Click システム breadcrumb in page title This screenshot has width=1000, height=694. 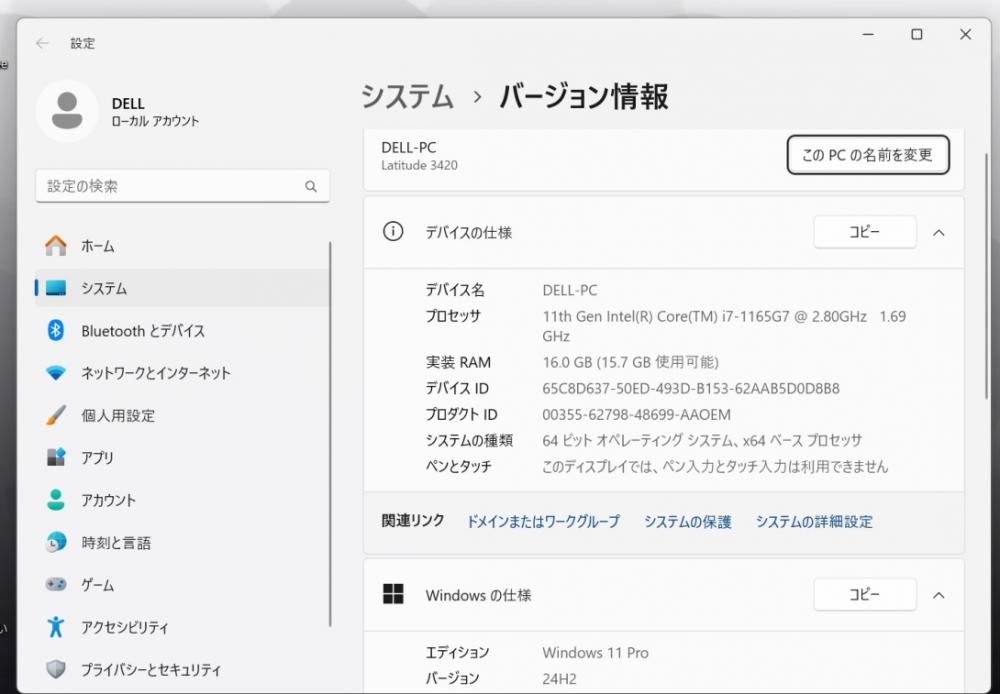pos(408,96)
